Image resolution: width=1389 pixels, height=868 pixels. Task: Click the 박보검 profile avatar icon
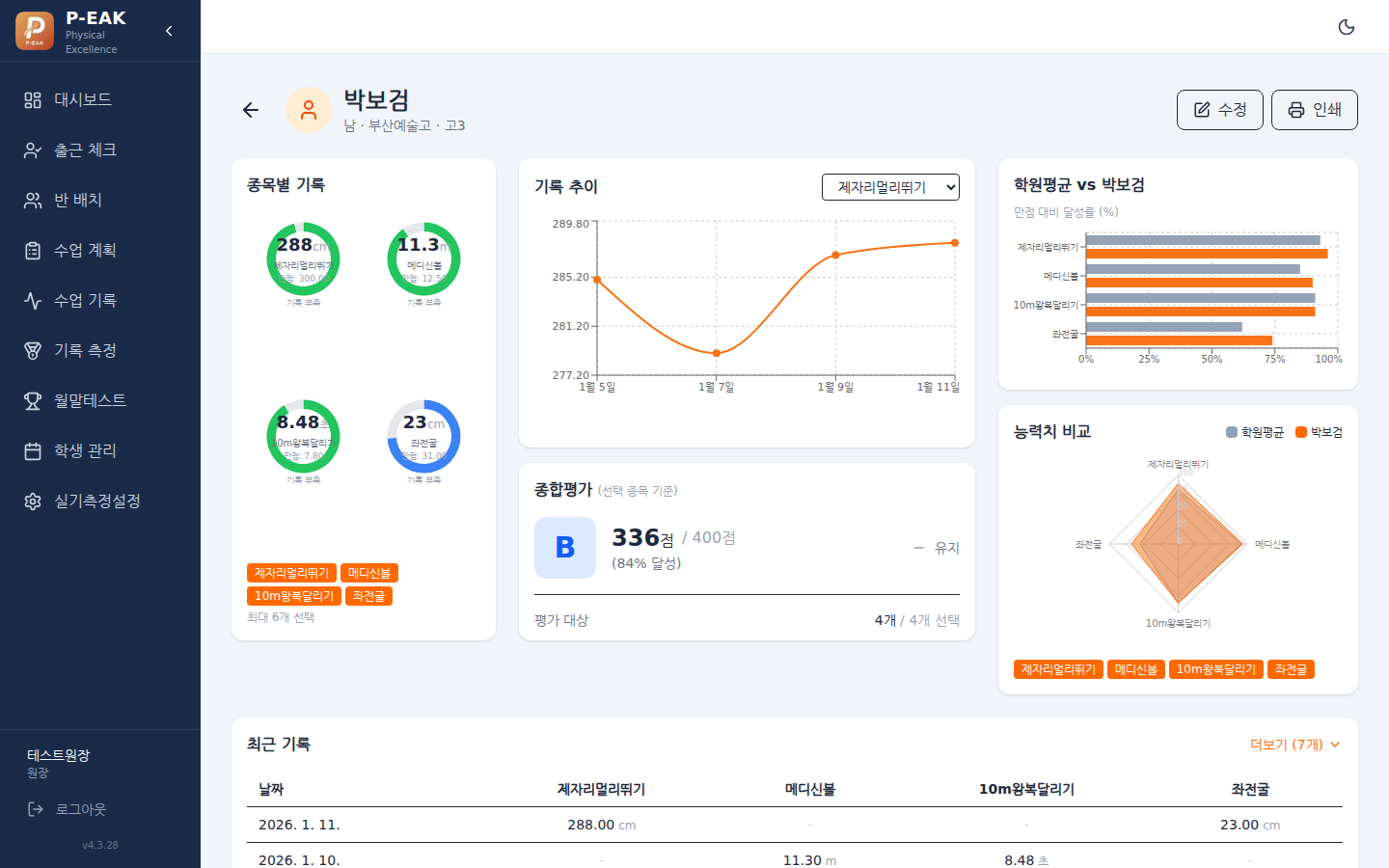click(x=309, y=110)
